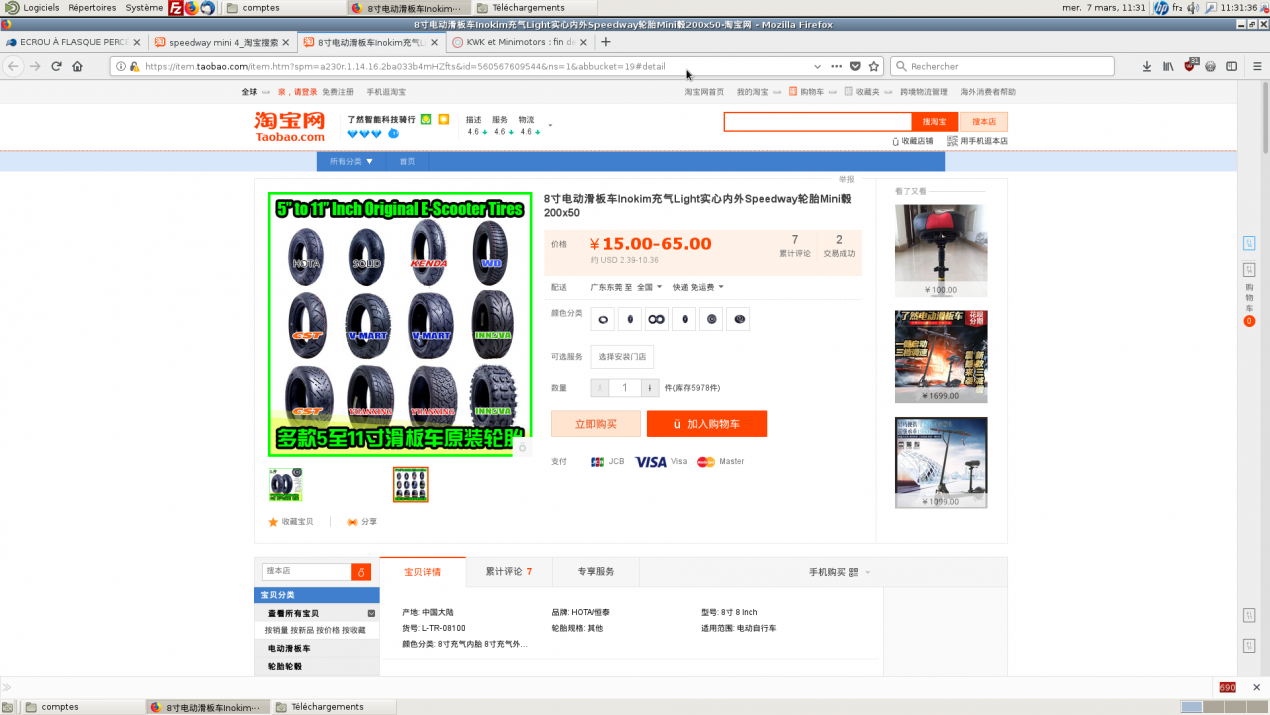The height and width of the screenshot is (715, 1270).
Task: Launch FileZilla from the top panel
Action: pyautogui.click(x=176, y=8)
